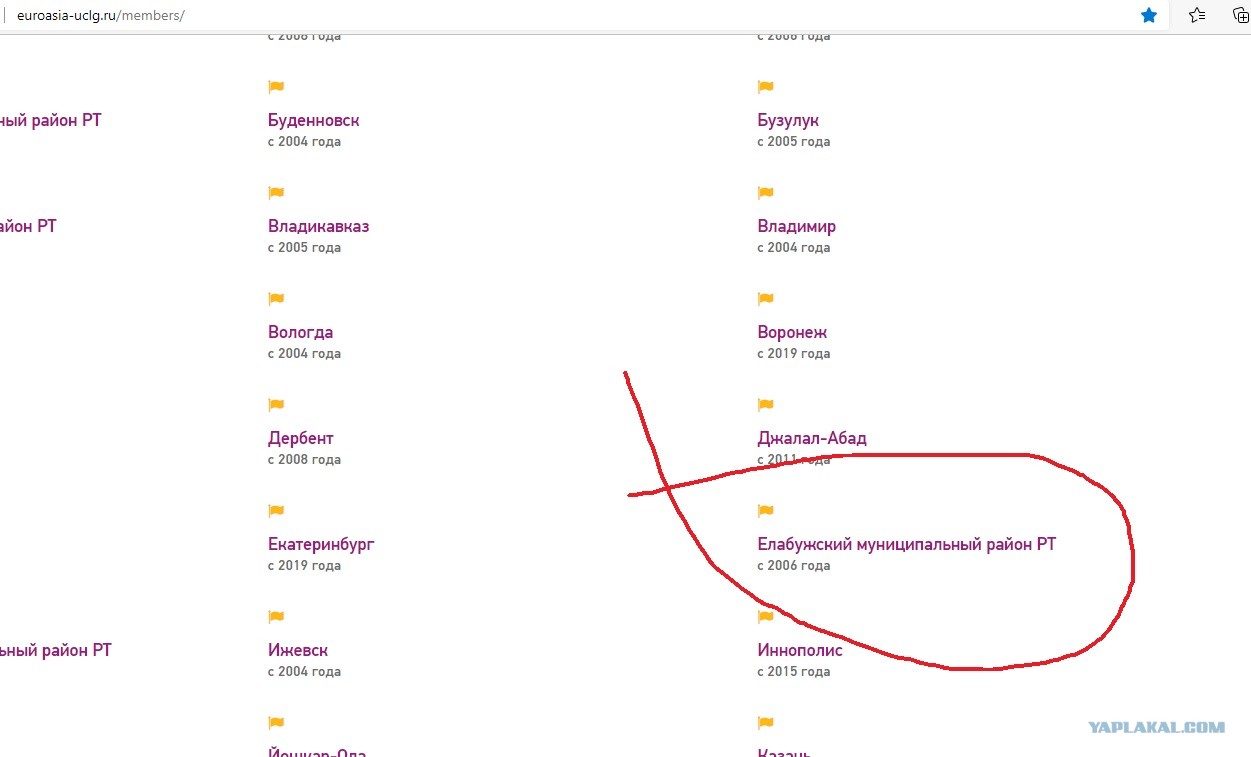This screenshot has height=757, width=1251.
Task: Select 'с 2005 года' under Бузулук
Action: (x=793, y=142)
